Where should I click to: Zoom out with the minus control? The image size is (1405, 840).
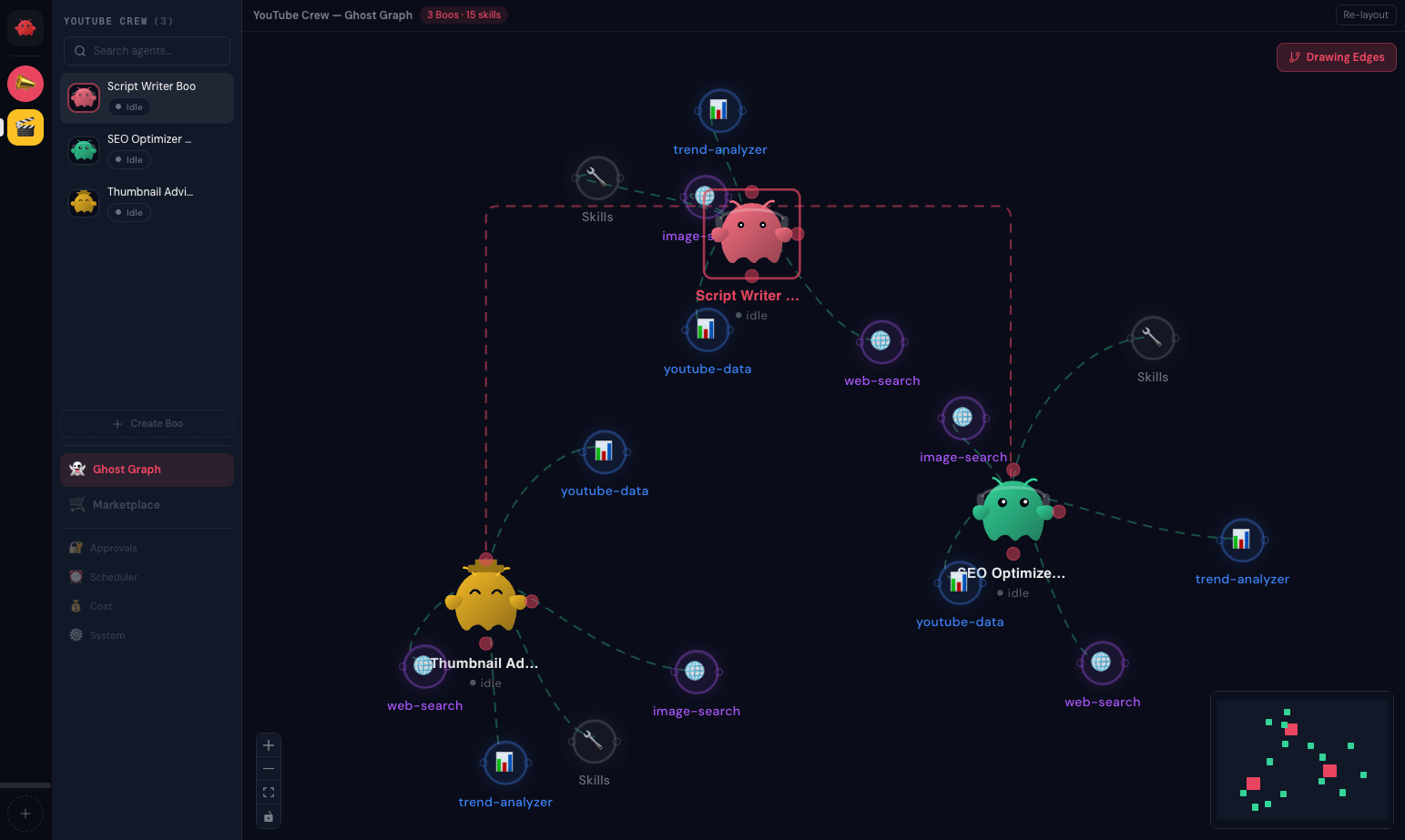pos(269,769)
